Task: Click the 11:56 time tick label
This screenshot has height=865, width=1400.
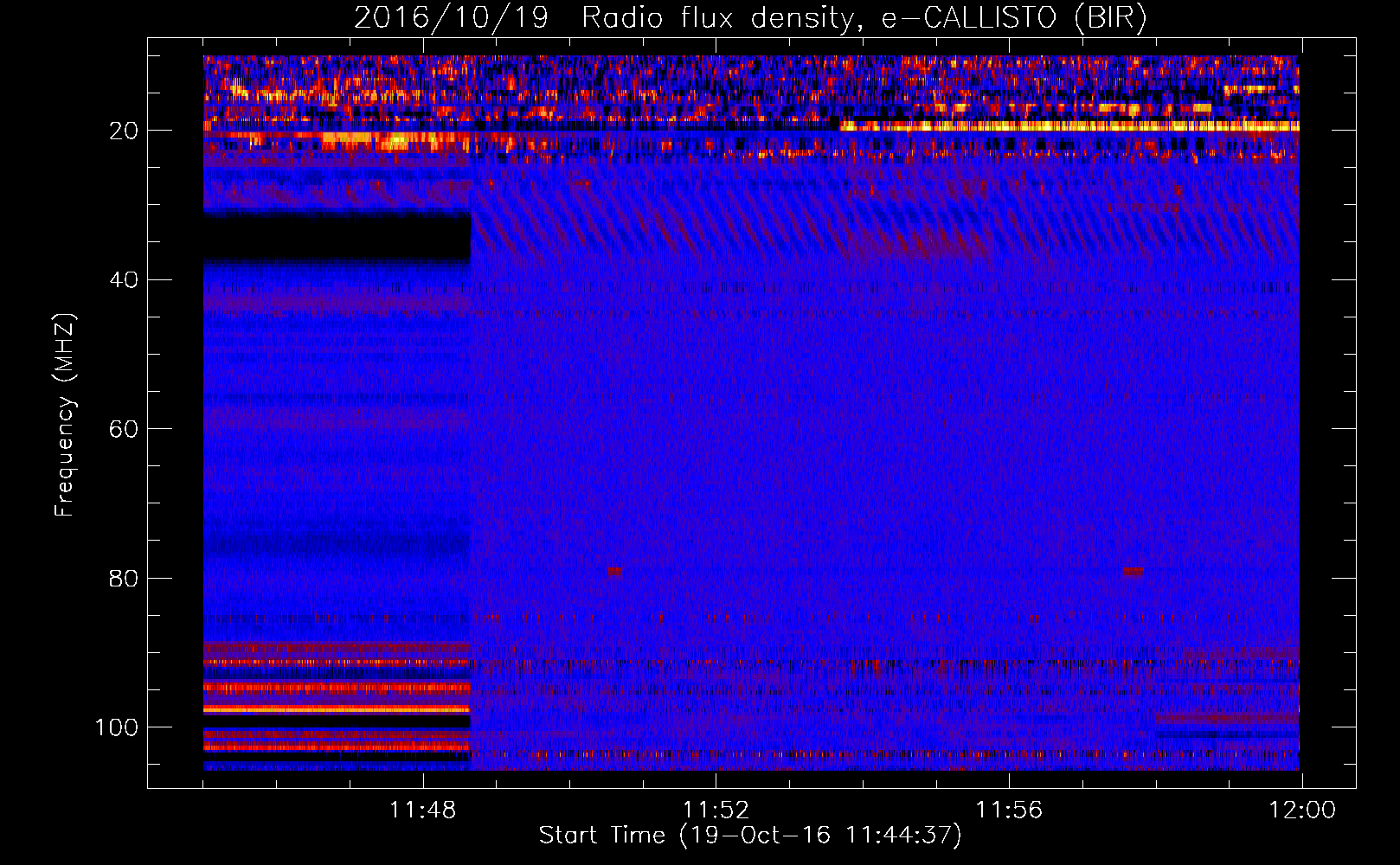Action: 1009,810
